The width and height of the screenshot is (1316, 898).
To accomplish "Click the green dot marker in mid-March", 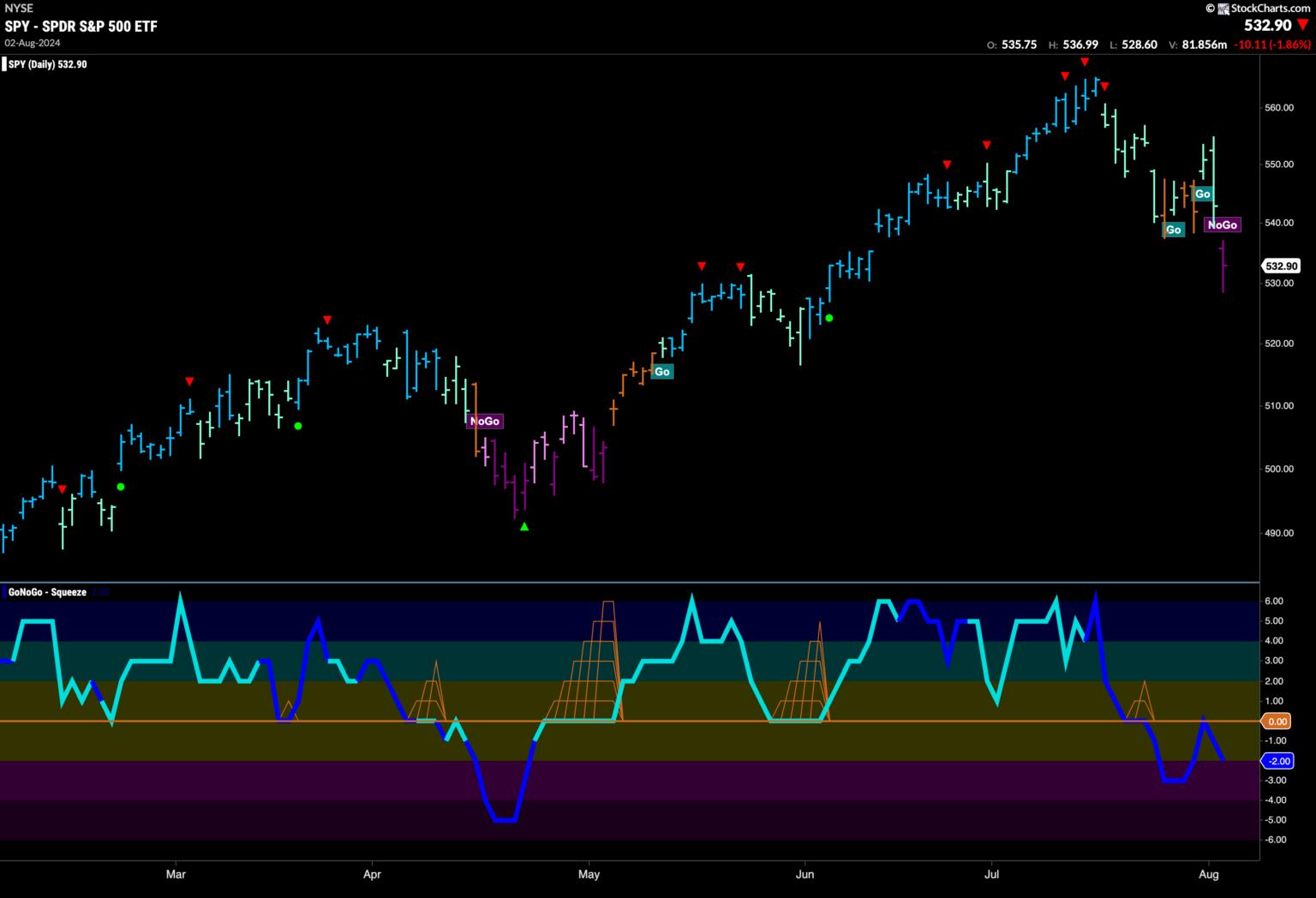I will [x=298, y=426].
